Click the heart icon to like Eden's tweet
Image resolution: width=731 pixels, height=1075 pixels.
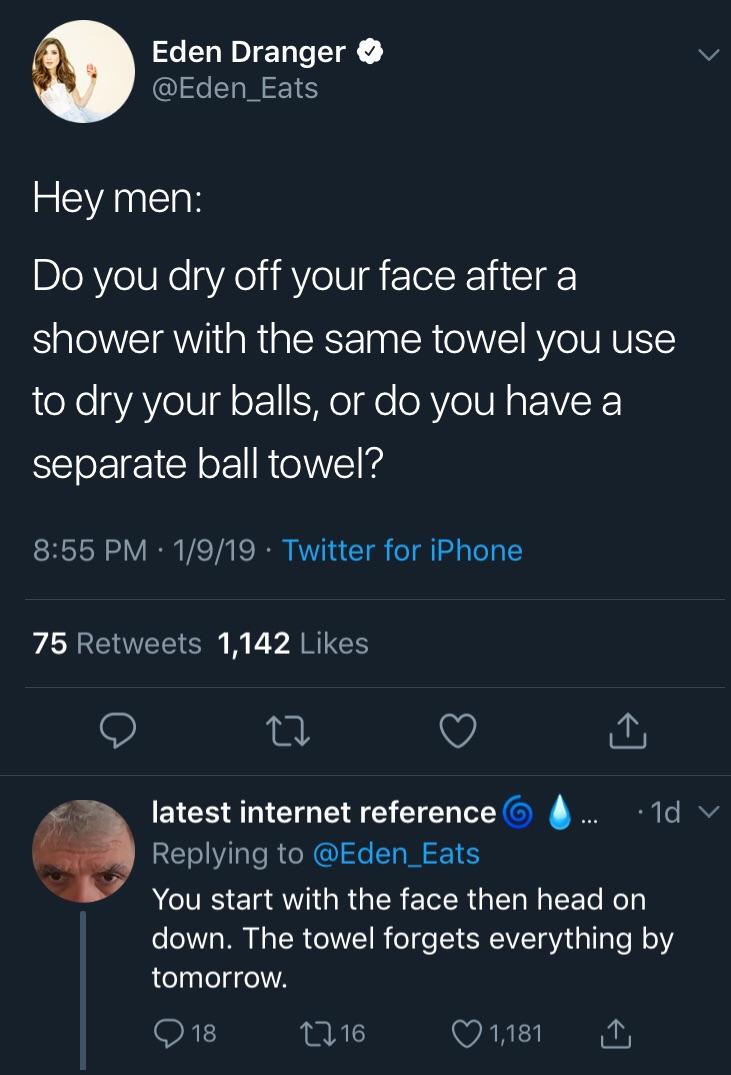click(x=457, y=731)
